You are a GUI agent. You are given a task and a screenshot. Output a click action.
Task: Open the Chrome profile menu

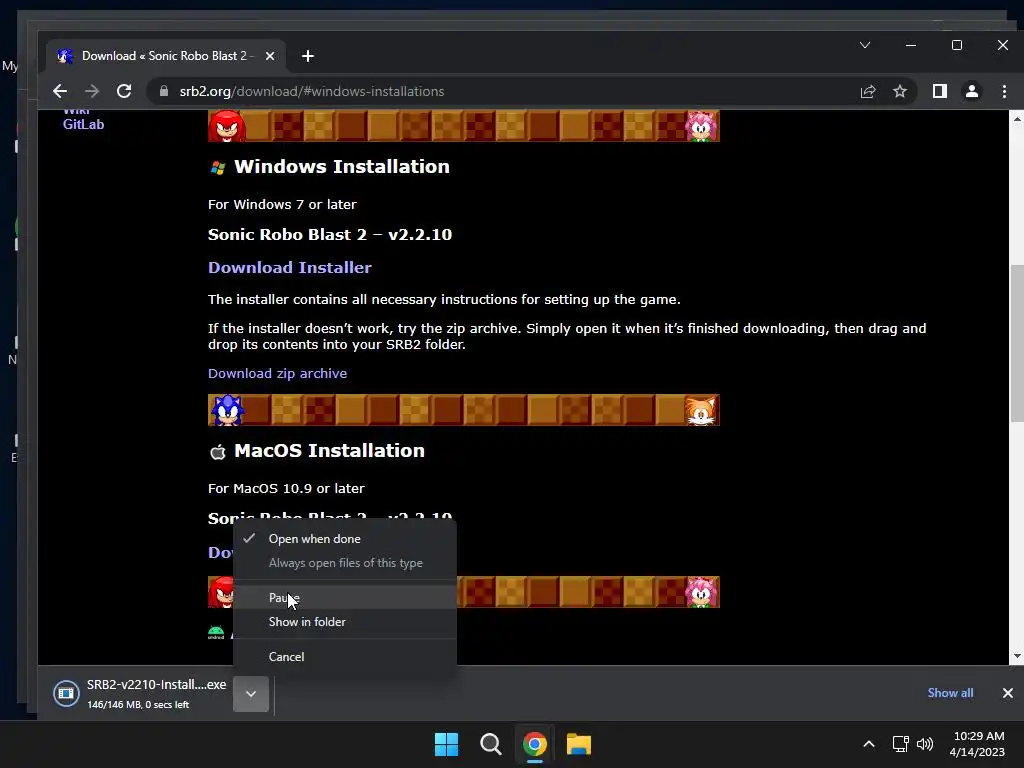972,91
